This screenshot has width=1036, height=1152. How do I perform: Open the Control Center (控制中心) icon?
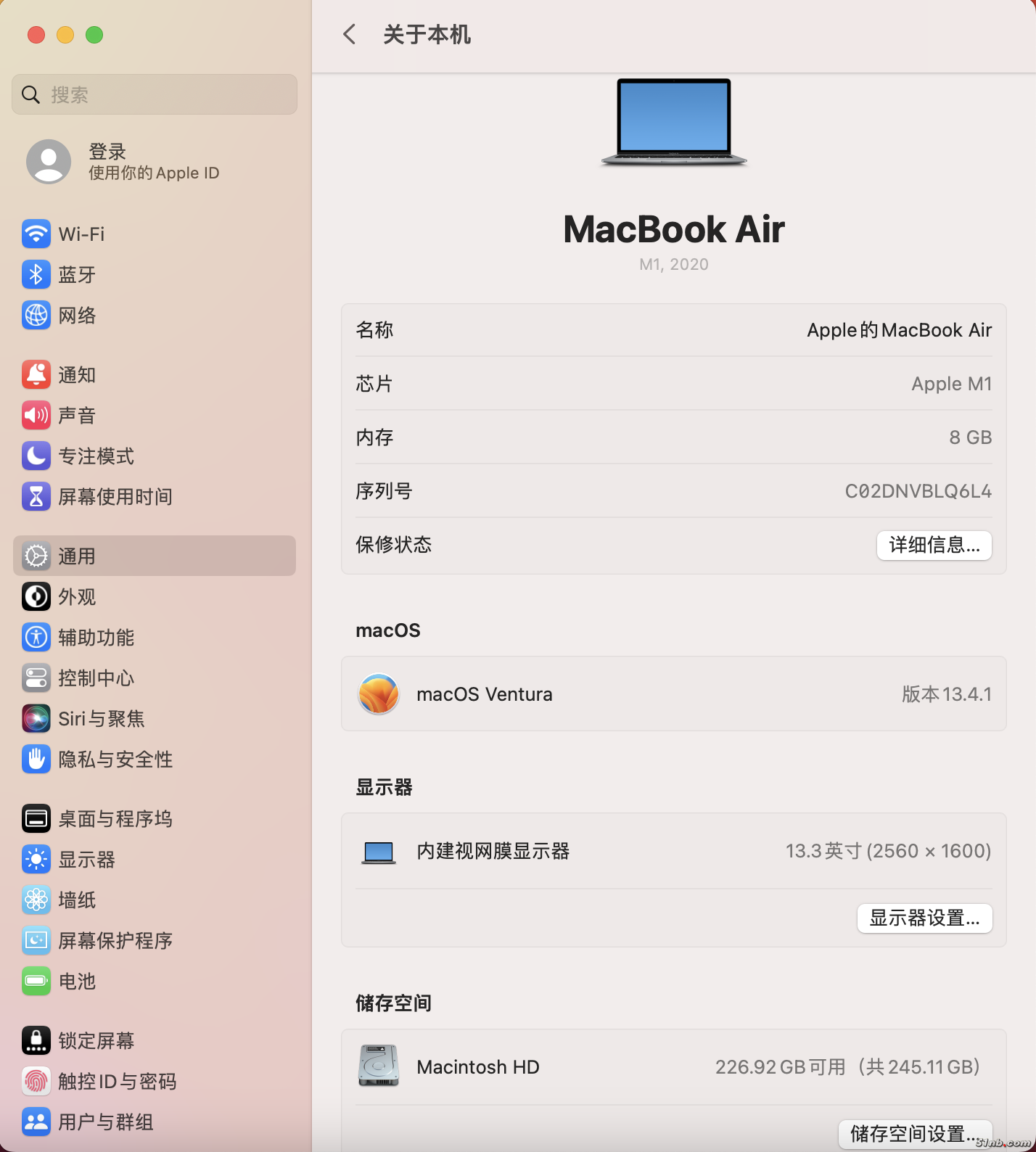tap(36, 678)
